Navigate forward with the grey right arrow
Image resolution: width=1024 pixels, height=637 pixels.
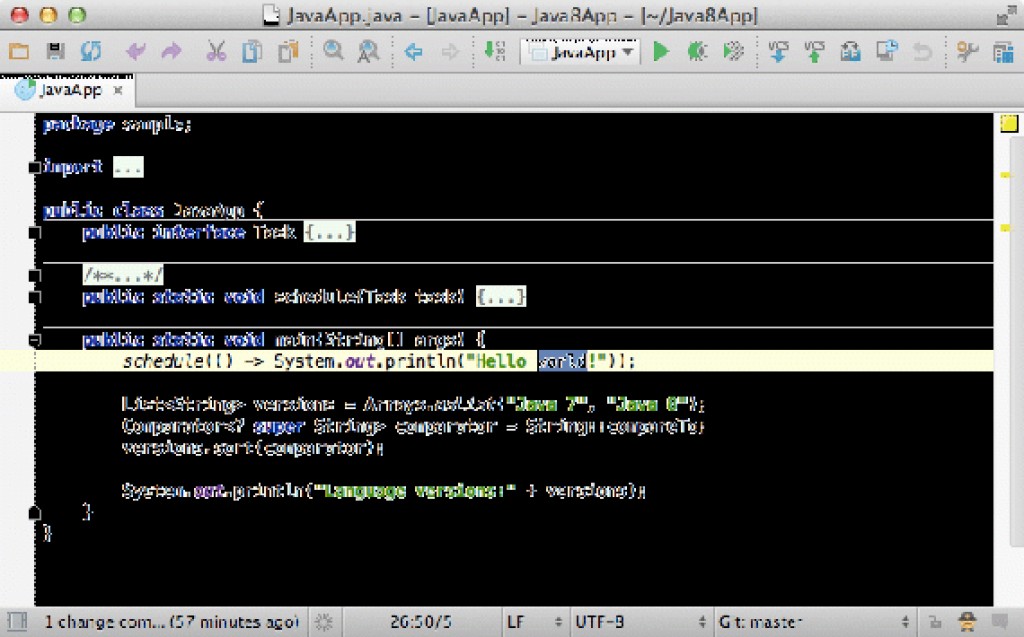pyautogui.click(x=450, y=51)
